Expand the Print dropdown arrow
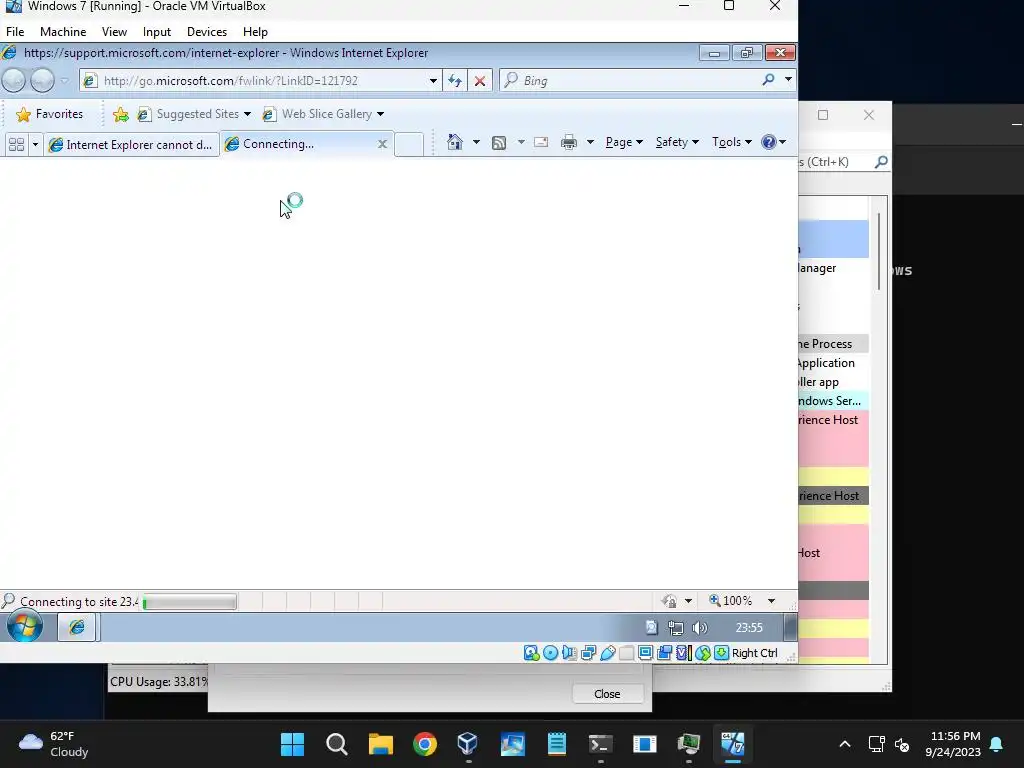 [x=590, y=142]
